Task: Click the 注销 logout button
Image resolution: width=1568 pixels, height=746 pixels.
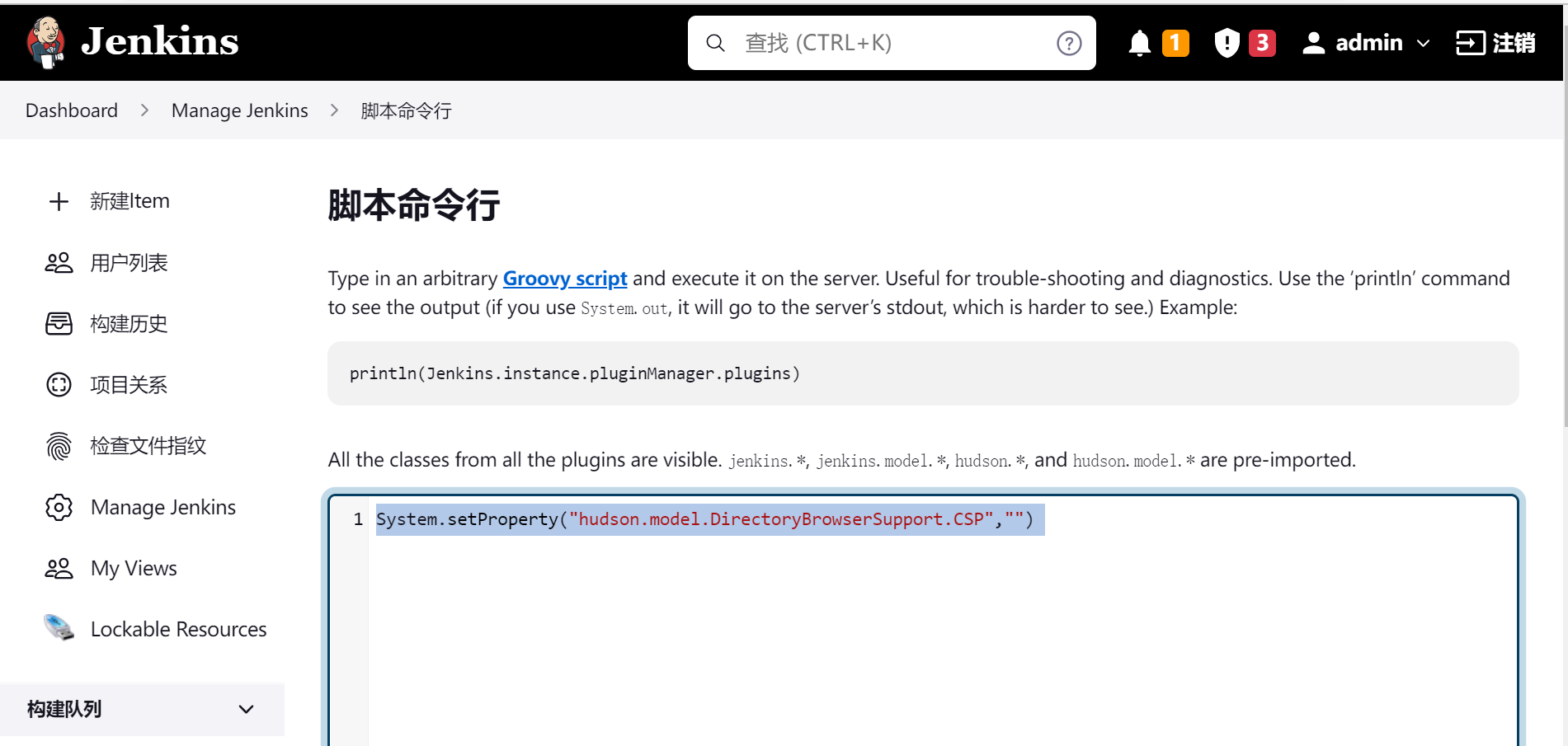Action: pyautogui.click(x=1495, y=43)
